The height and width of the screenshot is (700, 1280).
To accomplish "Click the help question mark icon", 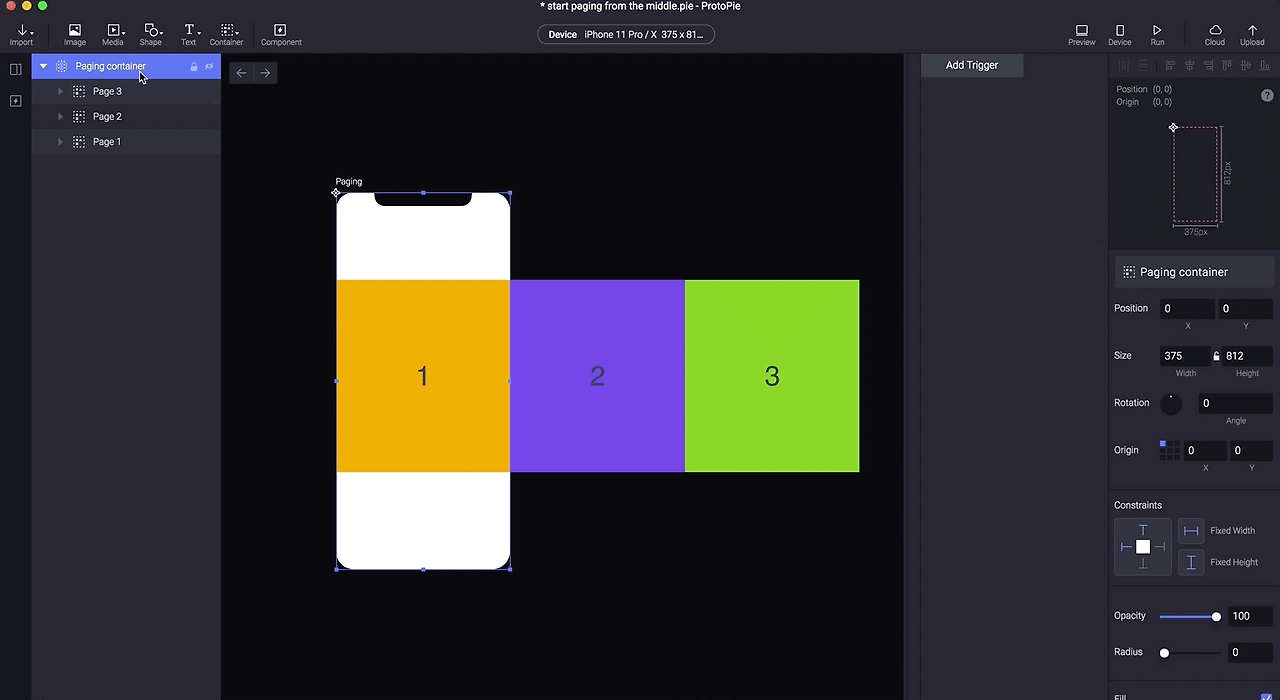I will [1267, 95].
